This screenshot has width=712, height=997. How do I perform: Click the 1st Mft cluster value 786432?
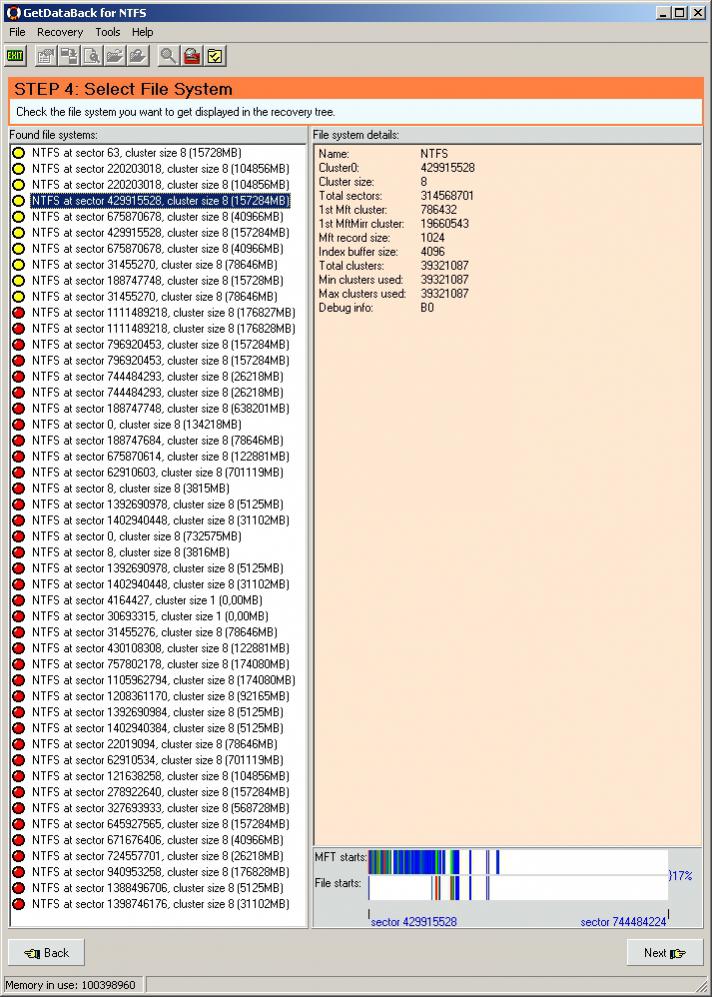(438, 210)
